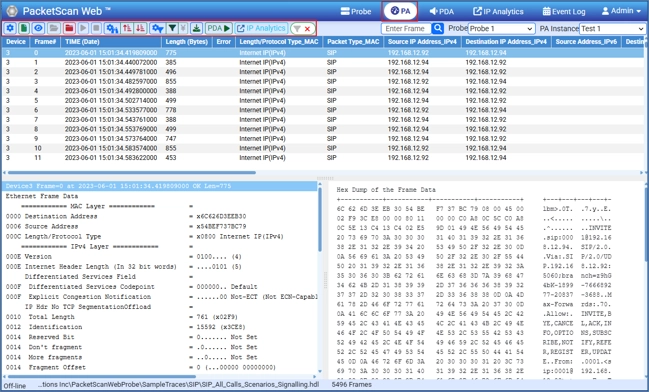Viewport: 649px width, 392px height.
Task: Click the horizontal scrollbar of packet list
Action: pos(132,172)
